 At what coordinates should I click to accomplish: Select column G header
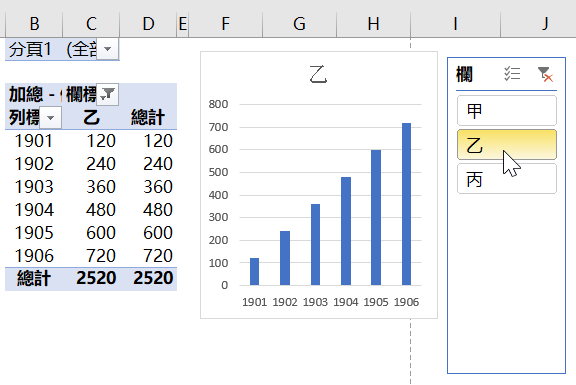[299, 24]
